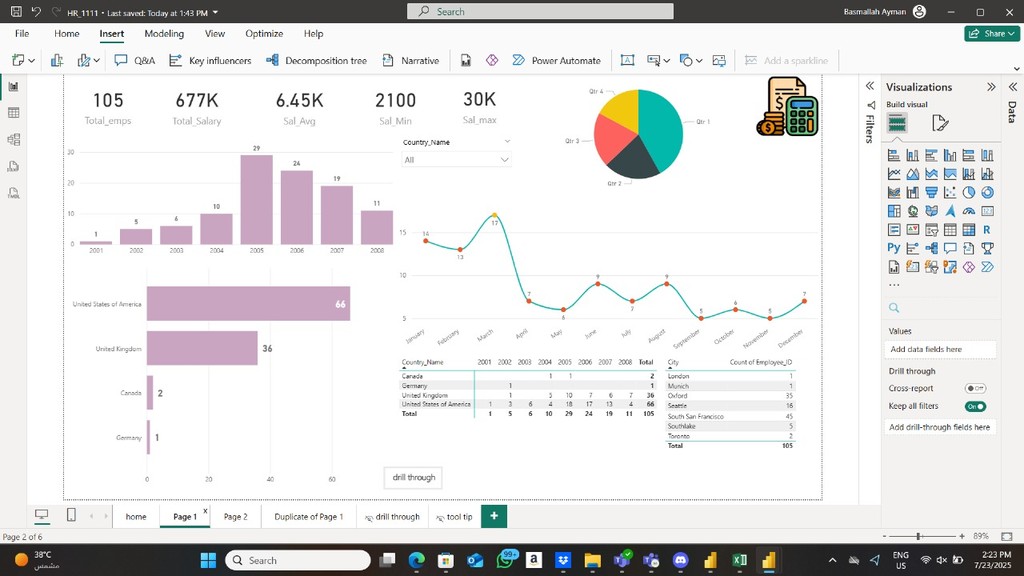Open the Format visual pane icon
The width and height of the screenshot is (1024, 576).
point(939,123)
